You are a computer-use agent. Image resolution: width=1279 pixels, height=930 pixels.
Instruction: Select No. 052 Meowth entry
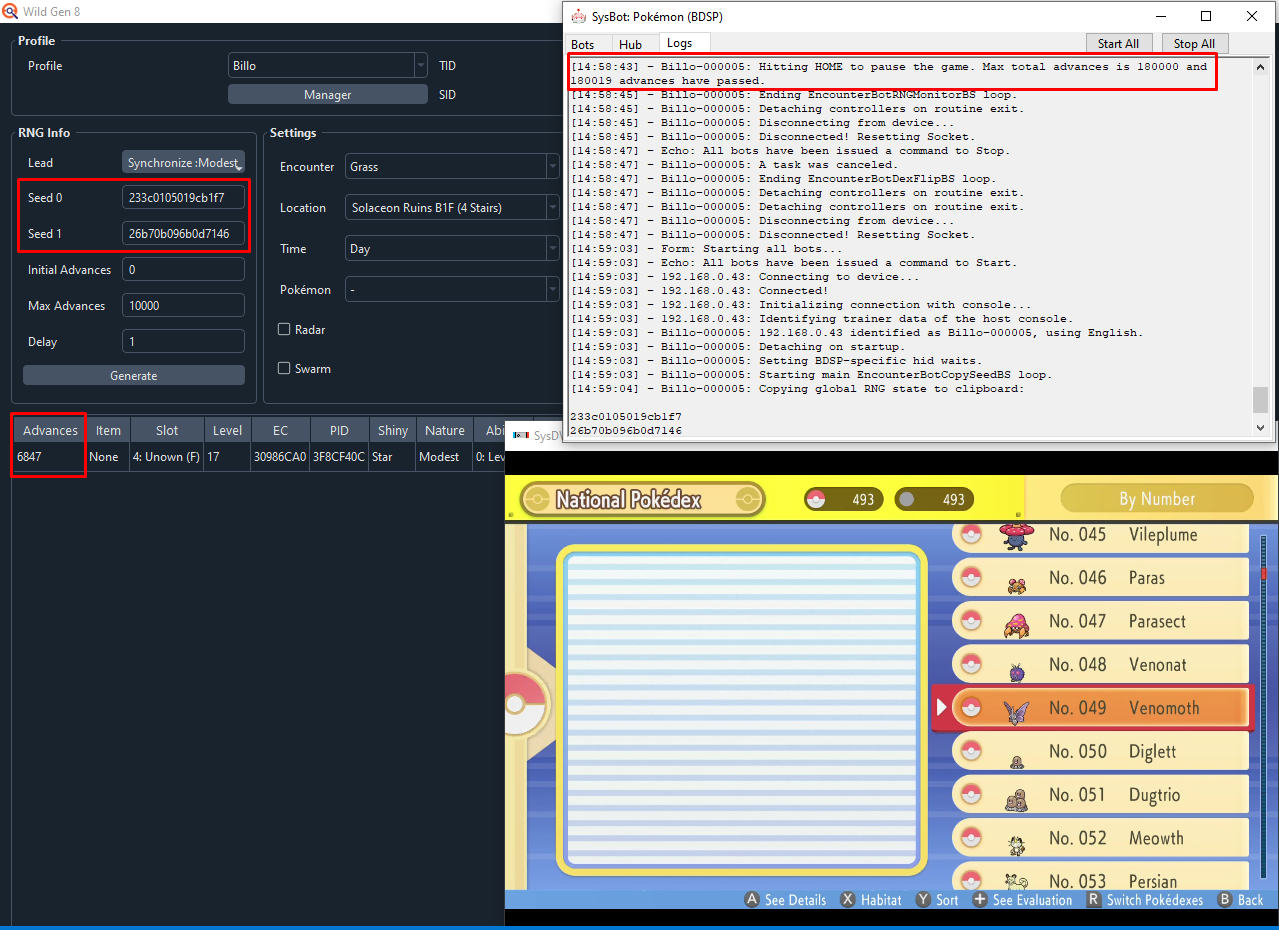[1101, 838]
